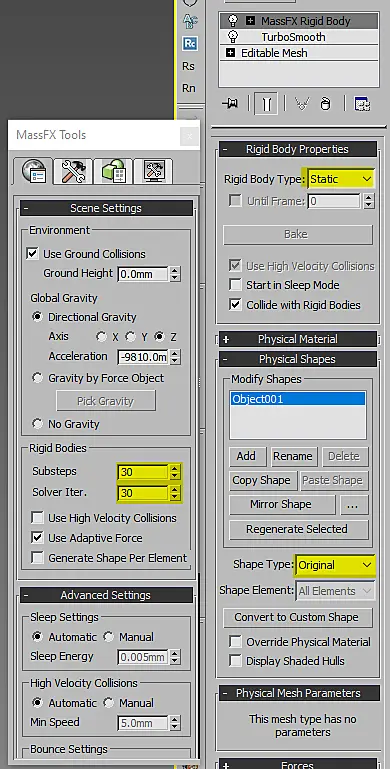
Task: Click the gravity Acceleration input field
Action: 143,357
